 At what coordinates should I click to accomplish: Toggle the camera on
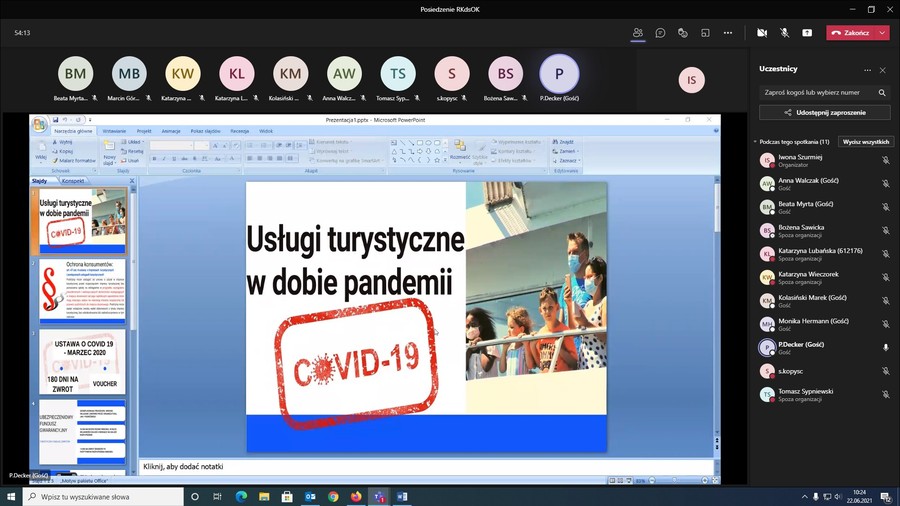[x=762, y=32]
